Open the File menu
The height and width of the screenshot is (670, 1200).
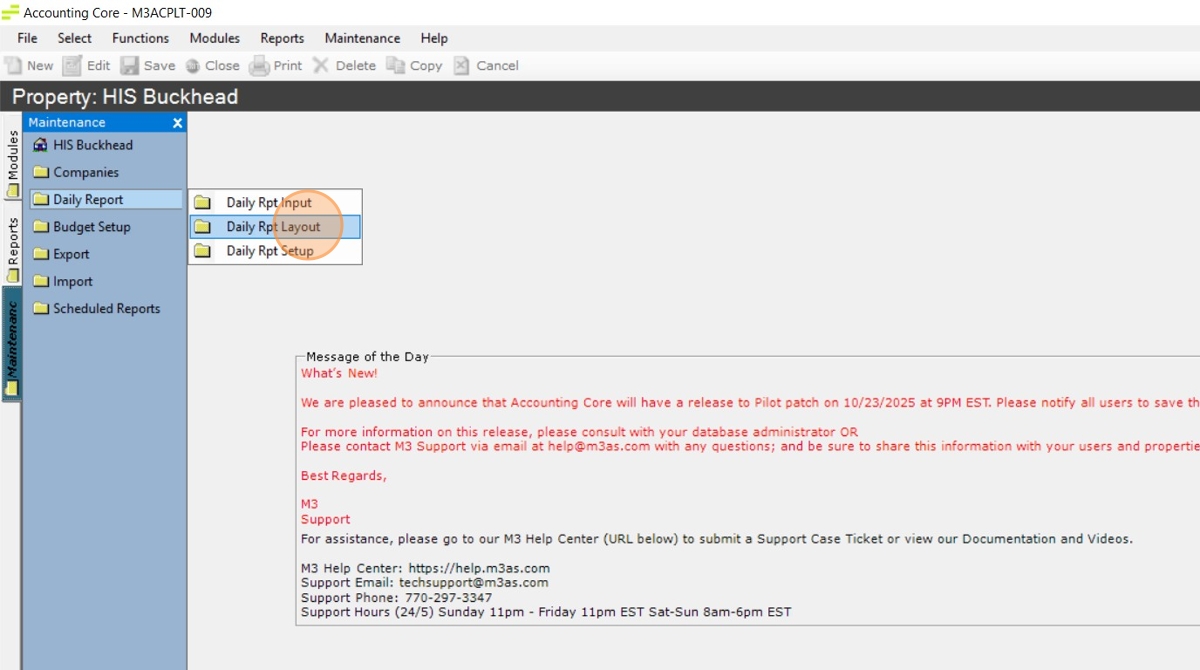pos(27,38)
